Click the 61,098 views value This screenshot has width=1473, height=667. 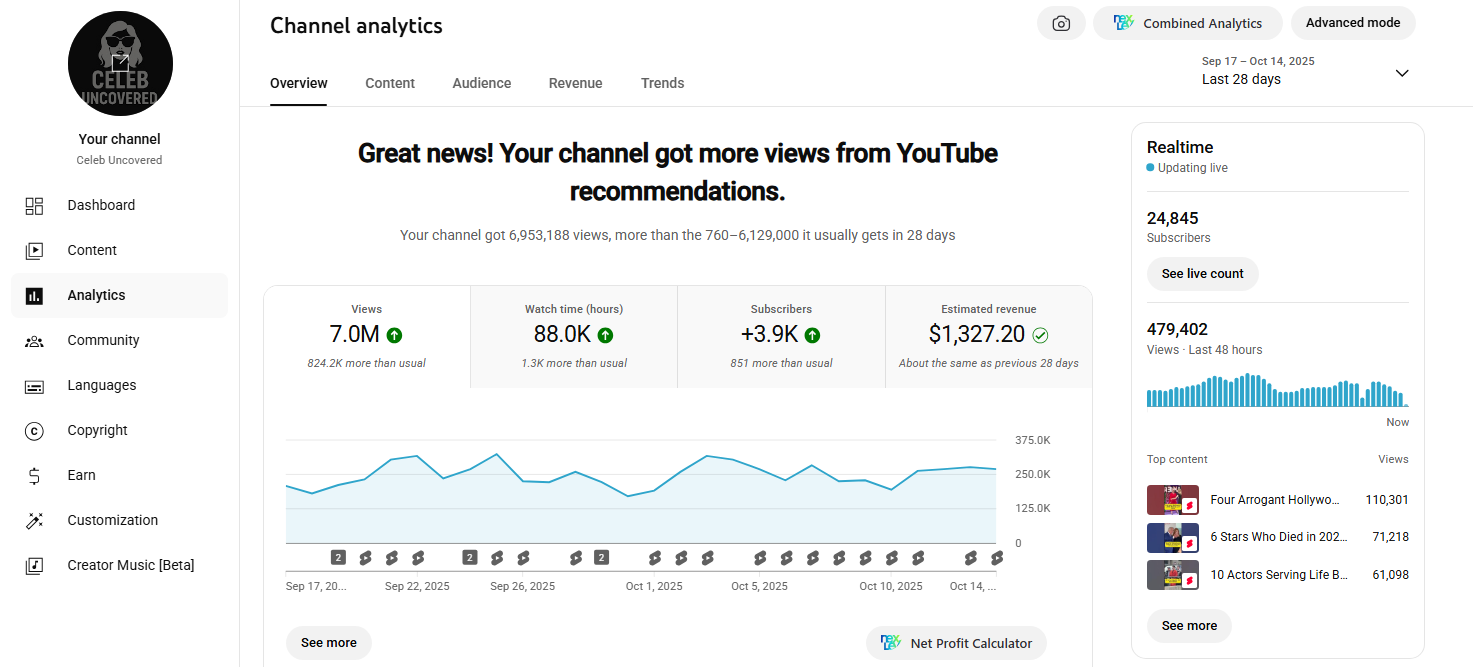click(x=1391, y=575)
